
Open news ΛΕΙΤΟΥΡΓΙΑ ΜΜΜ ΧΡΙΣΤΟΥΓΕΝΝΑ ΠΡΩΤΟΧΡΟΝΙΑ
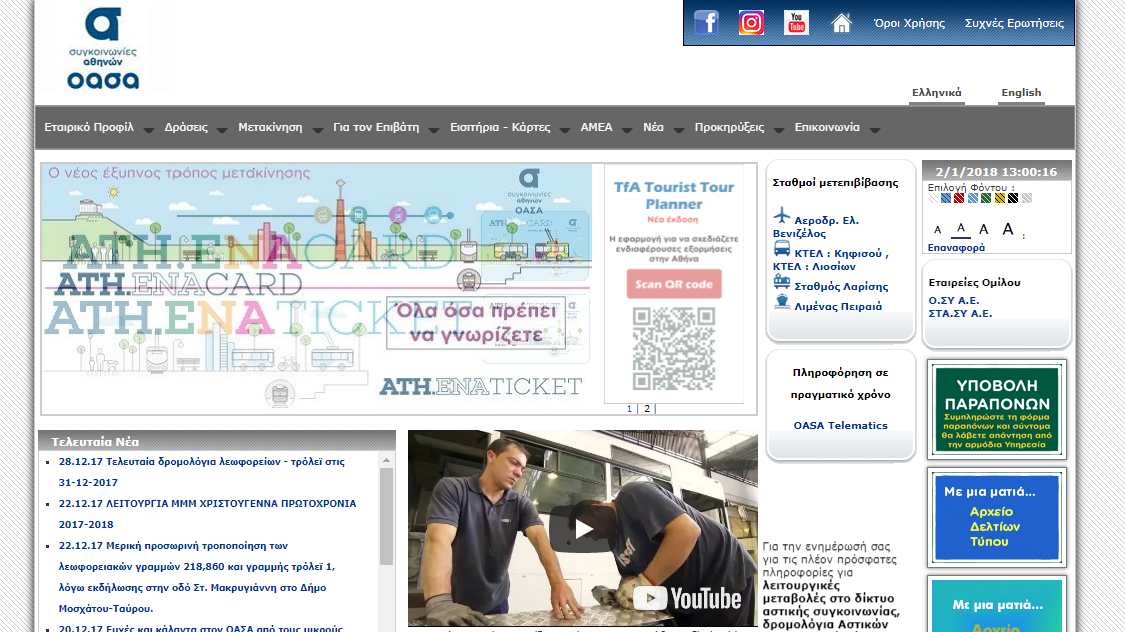pyautogui.click(x=207, y=514)
